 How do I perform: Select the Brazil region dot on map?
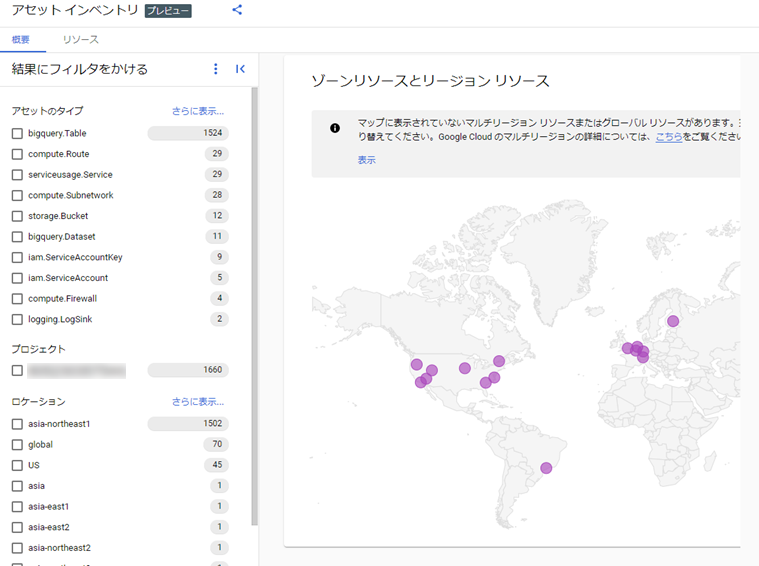click(546, 468)
